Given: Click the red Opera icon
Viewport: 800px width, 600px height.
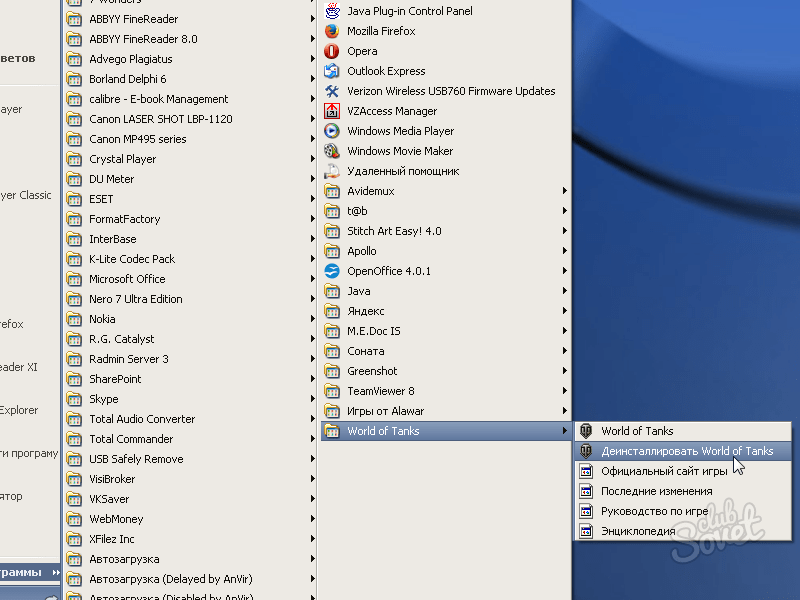Looking at the screenshot, I should click(x=332, y=51).
